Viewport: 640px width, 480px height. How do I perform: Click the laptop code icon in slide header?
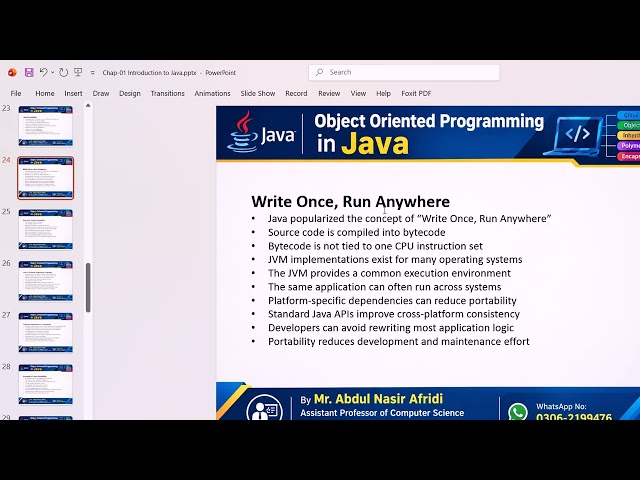(x=575, y=136)
